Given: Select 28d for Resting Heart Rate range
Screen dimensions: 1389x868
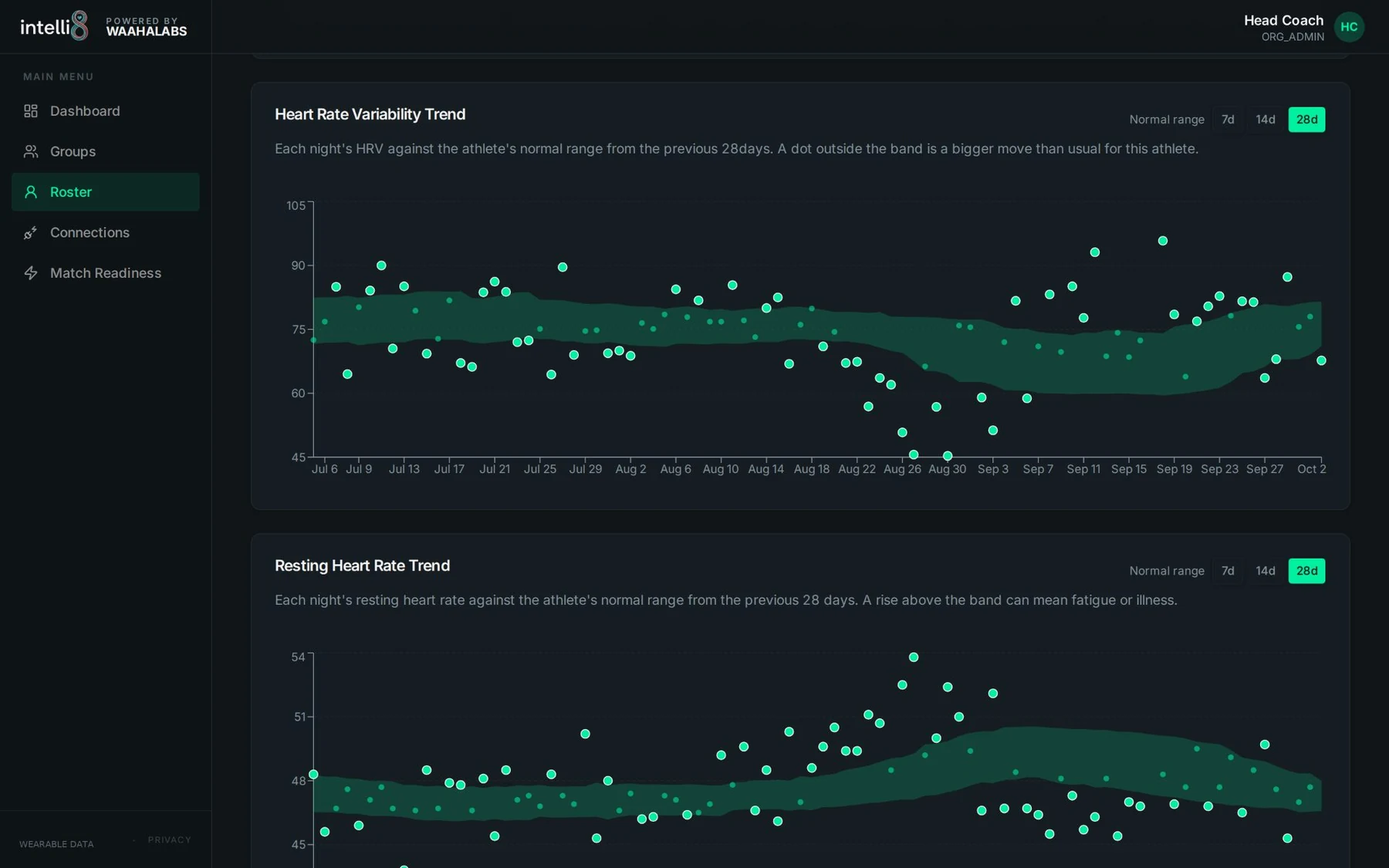Looking at the screenshot, I should (1306, 571).
